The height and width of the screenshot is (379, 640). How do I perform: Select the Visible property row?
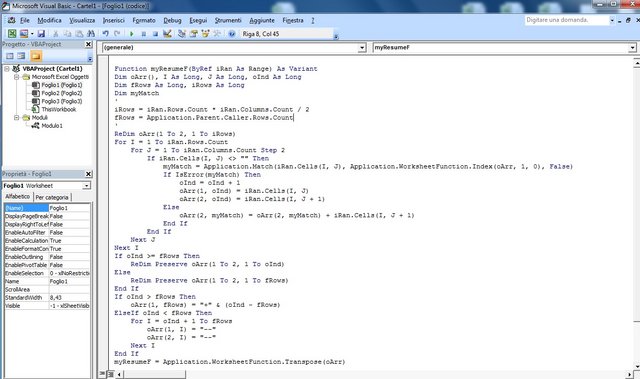tap(47, 306)
